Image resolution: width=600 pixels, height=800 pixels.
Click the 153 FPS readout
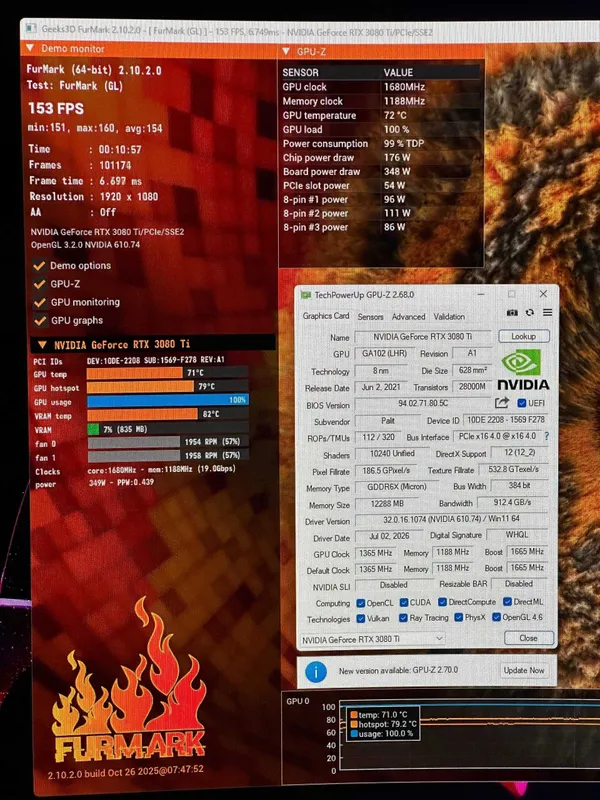click(x=56, y=109)
